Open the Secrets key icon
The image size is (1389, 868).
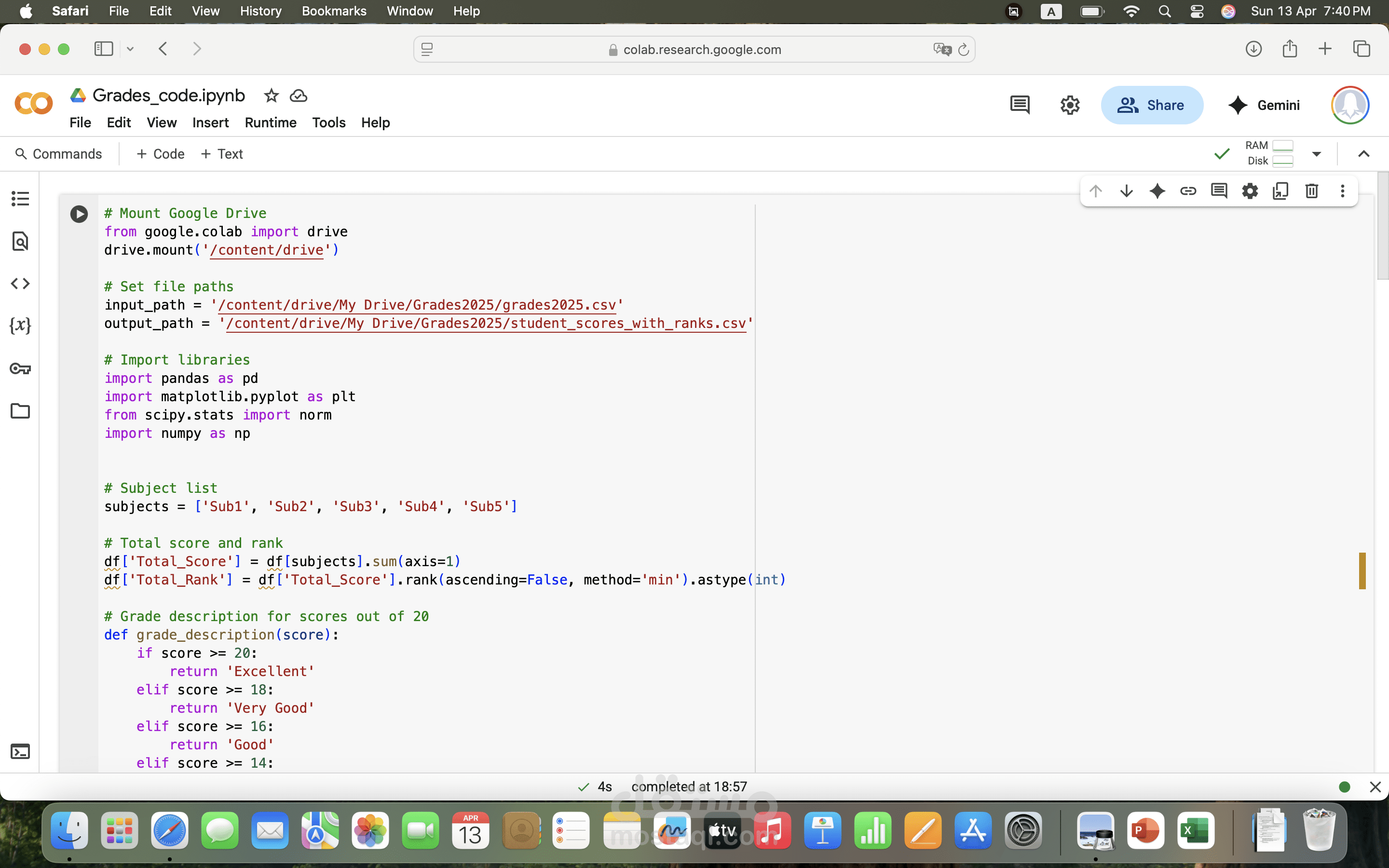tap(20, 368)
